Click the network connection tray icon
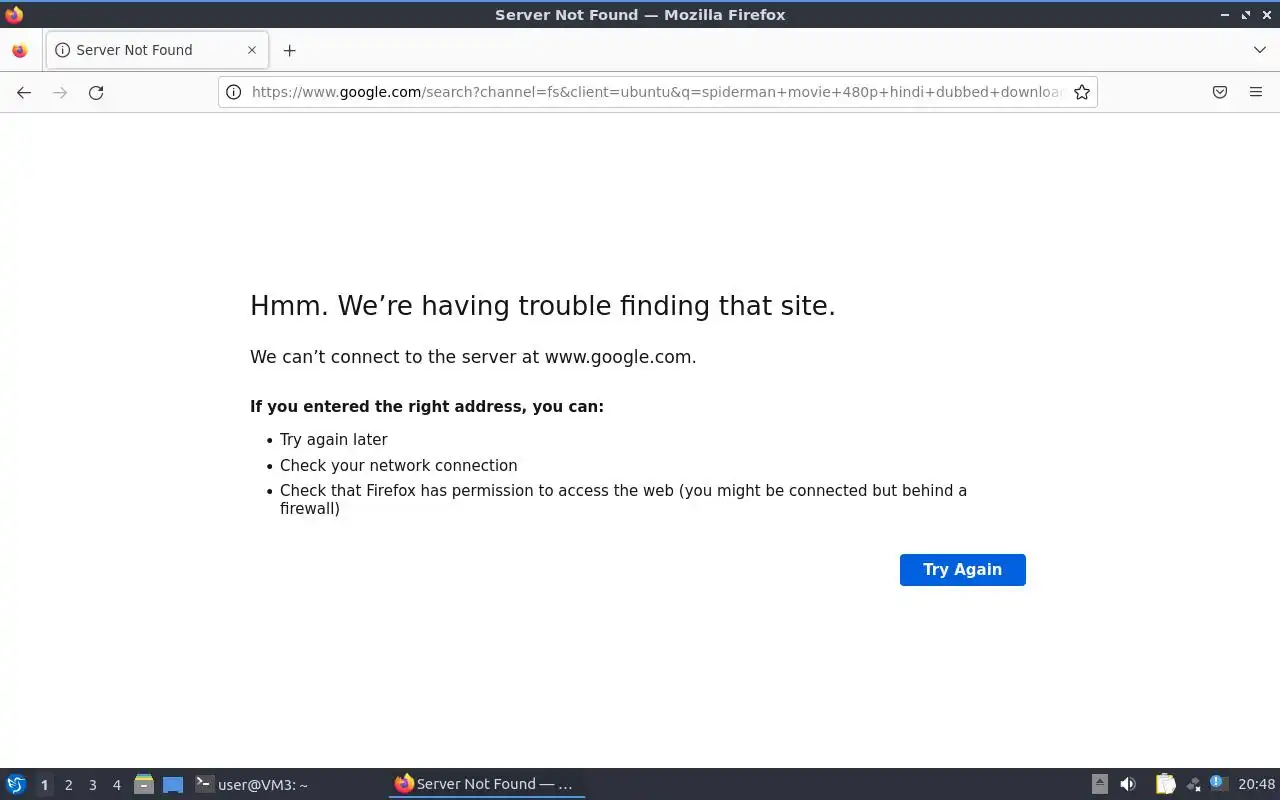This screenshot has width=1280, height=800. pos(1193,784)
